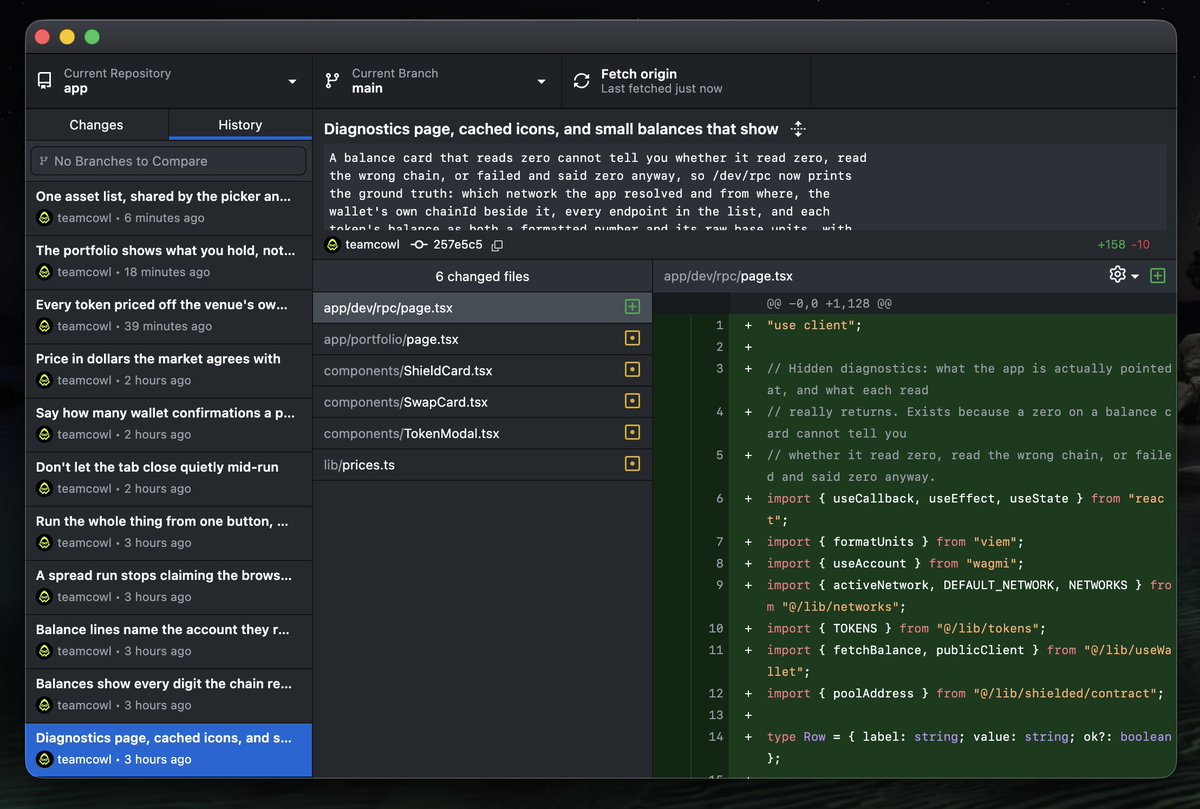
Task: Click the Fetch origin sync icon
Action: coord(581,81)
